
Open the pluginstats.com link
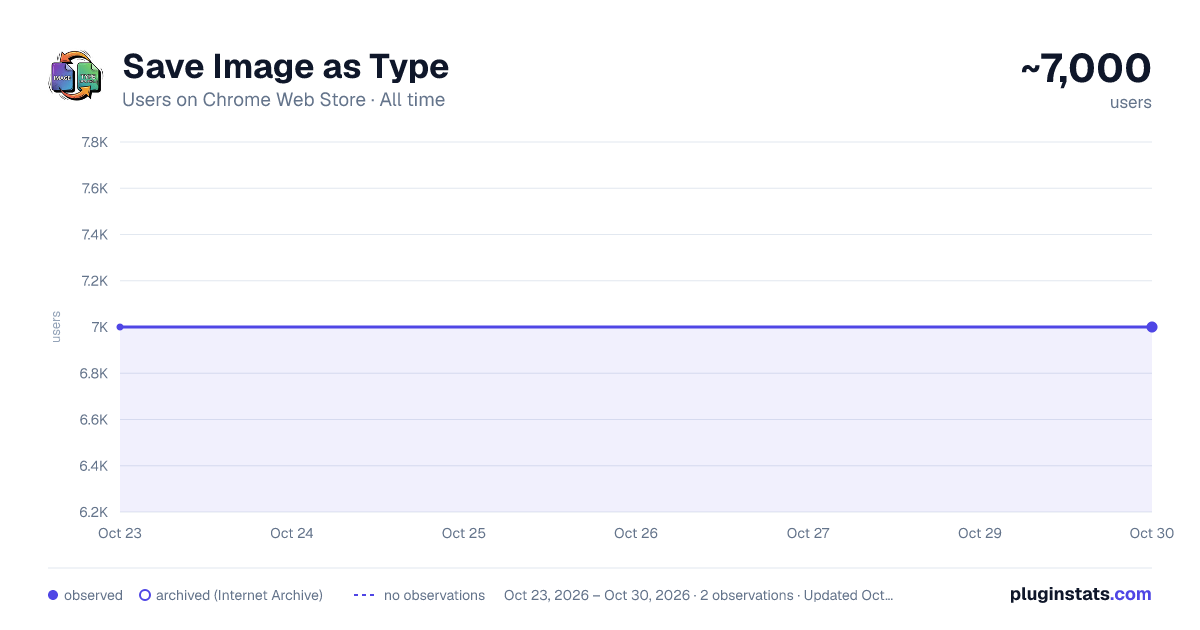[x=1080, y=594]
